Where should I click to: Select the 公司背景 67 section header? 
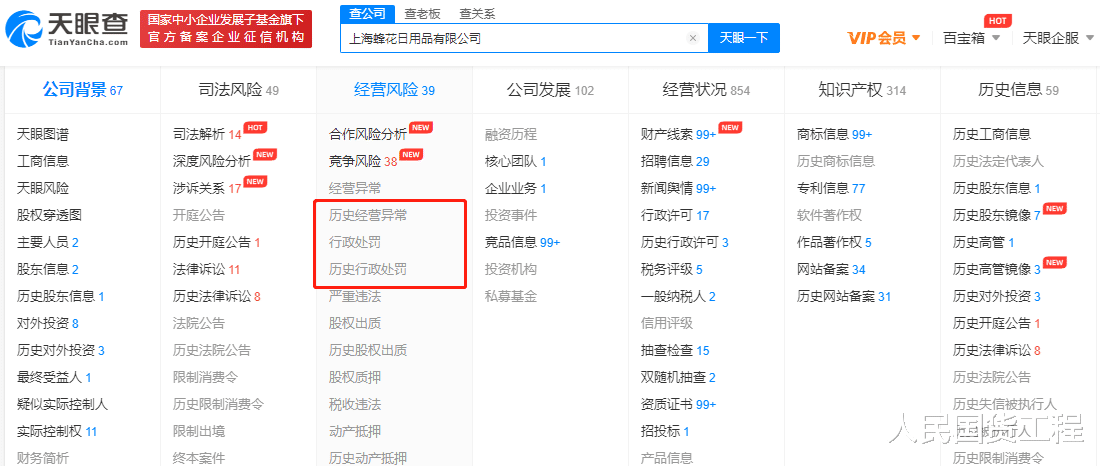pyautogui.click(x=82, y=90)
